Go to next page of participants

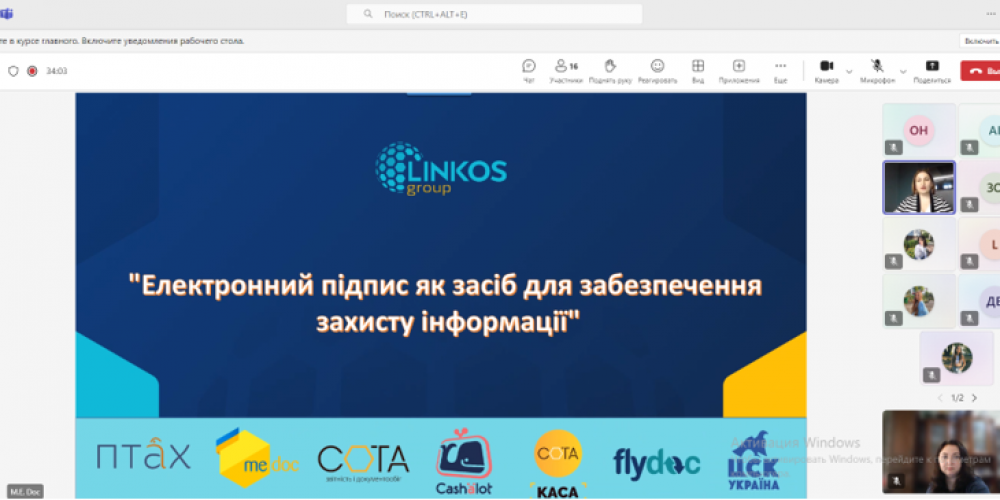(x=974, y=398)
